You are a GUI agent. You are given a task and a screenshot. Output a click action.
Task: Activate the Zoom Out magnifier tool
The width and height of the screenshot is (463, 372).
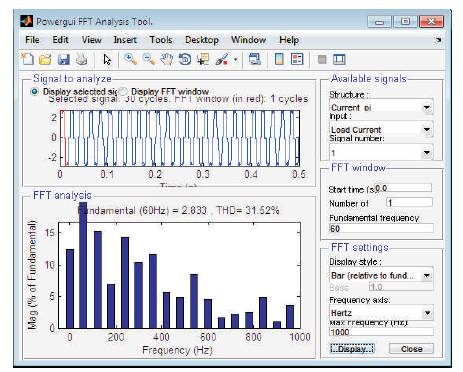coord(149,59)
